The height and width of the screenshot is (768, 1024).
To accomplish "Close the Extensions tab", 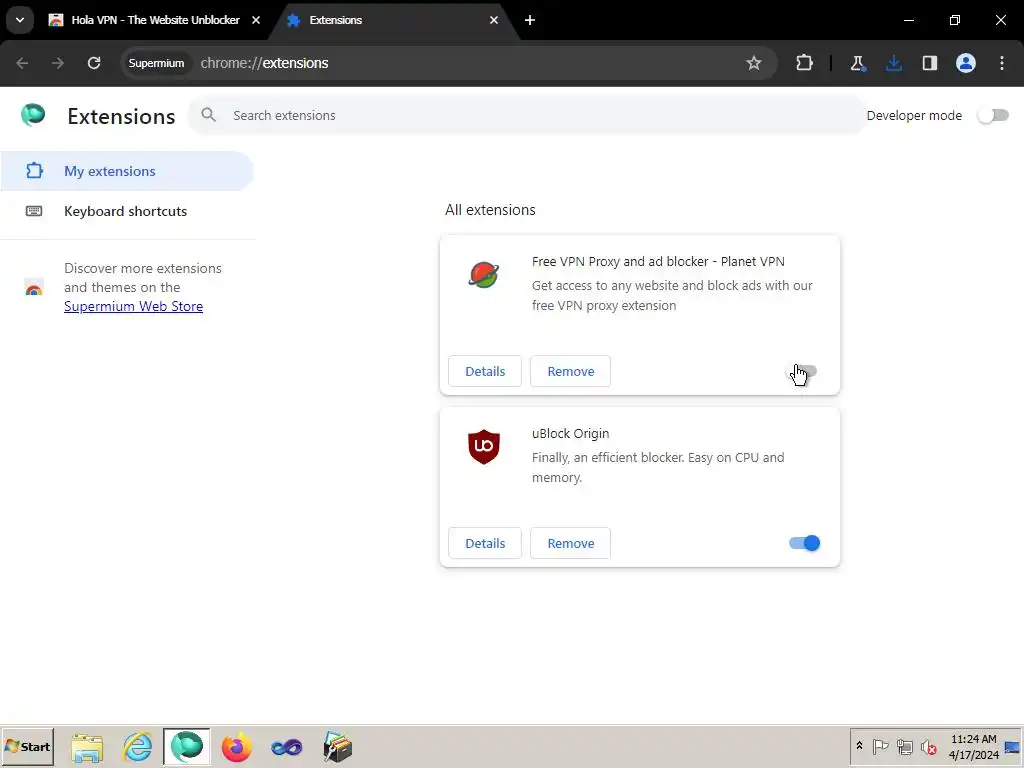I will (494, 20).
